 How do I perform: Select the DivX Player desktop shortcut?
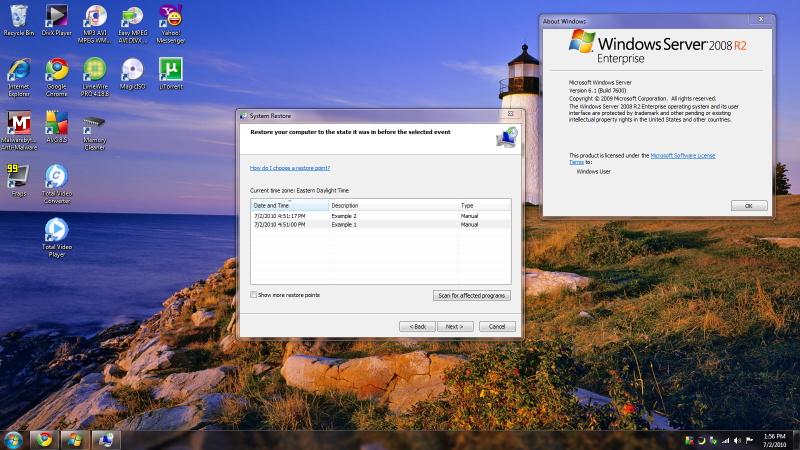[x=57, y=20]
